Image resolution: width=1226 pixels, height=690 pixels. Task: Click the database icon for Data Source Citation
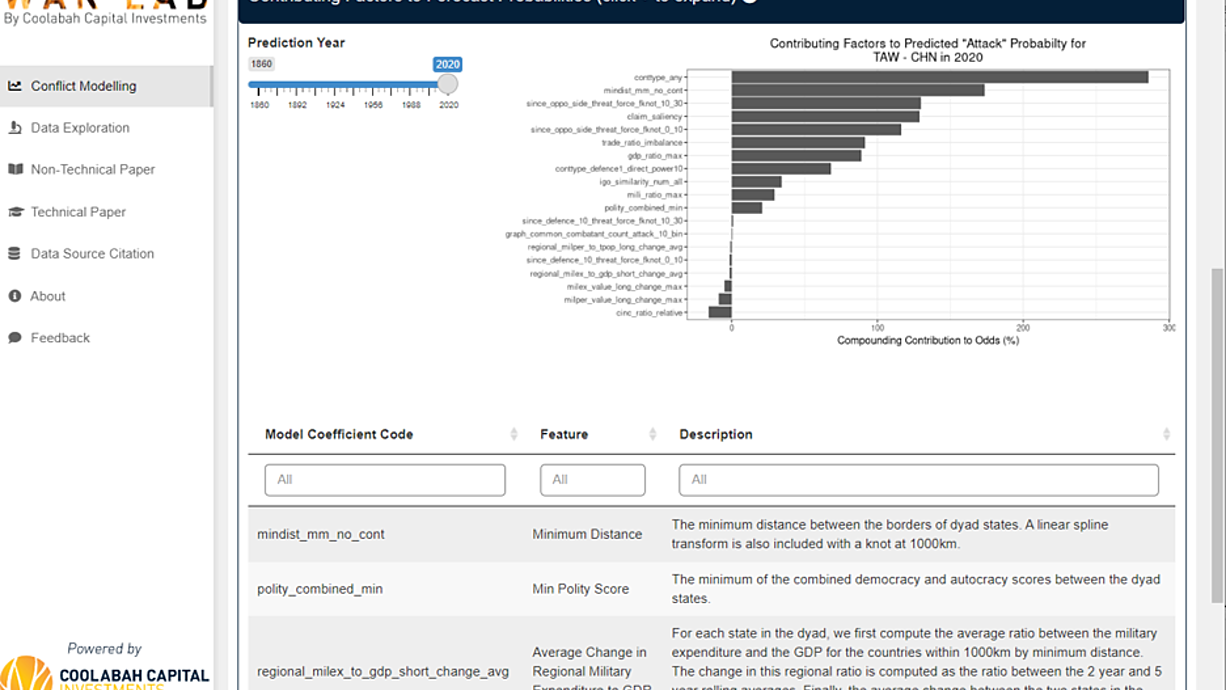[15, 254]
